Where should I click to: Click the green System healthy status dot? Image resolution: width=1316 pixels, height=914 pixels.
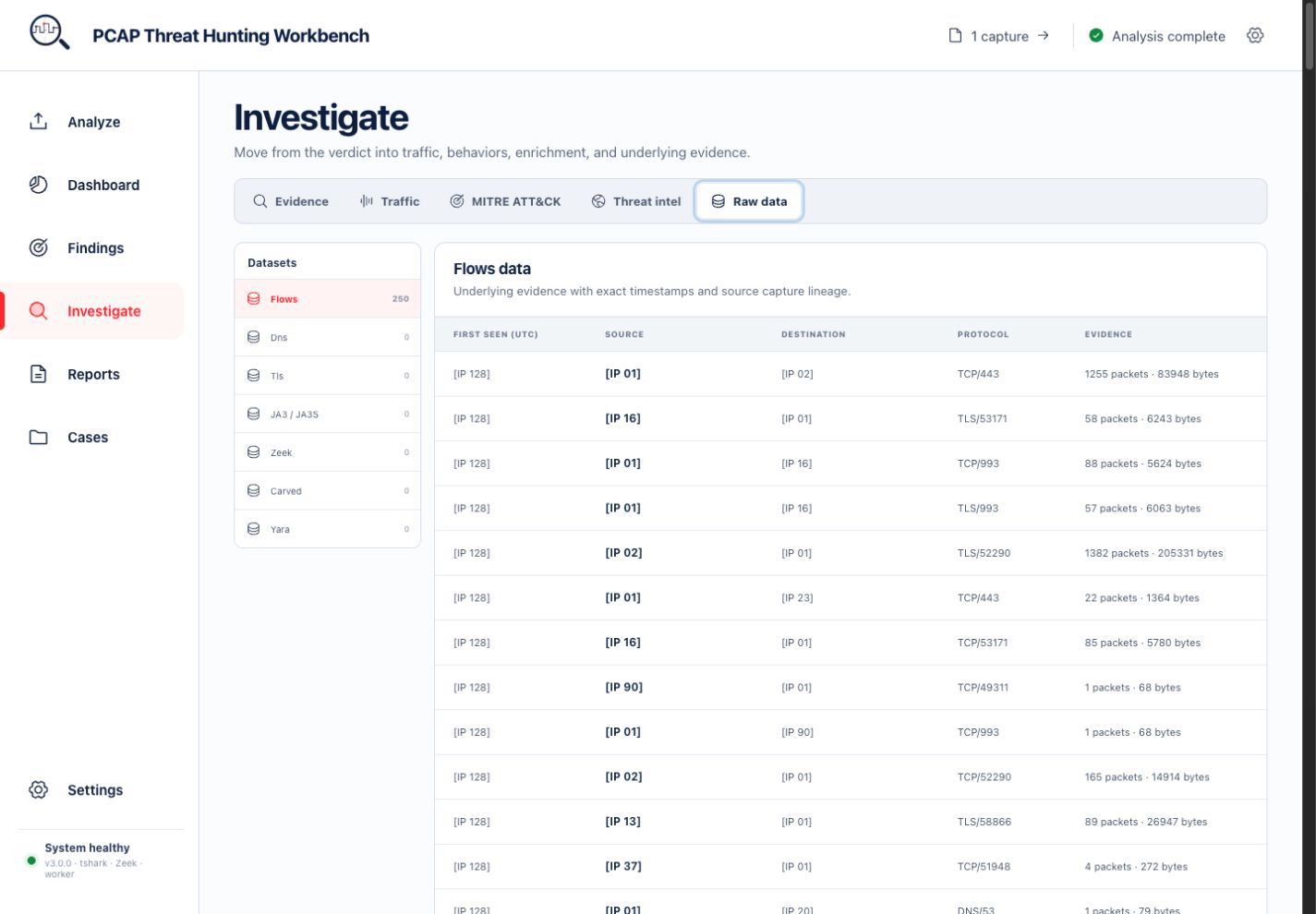click(31, 860)
